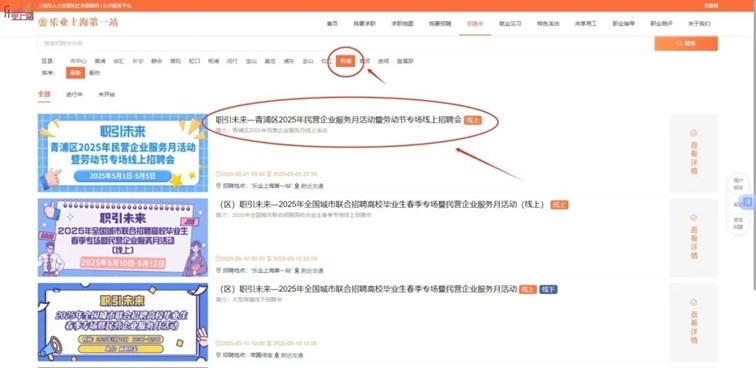Open 就业见习 from the top menu

(x=510, y=24)
